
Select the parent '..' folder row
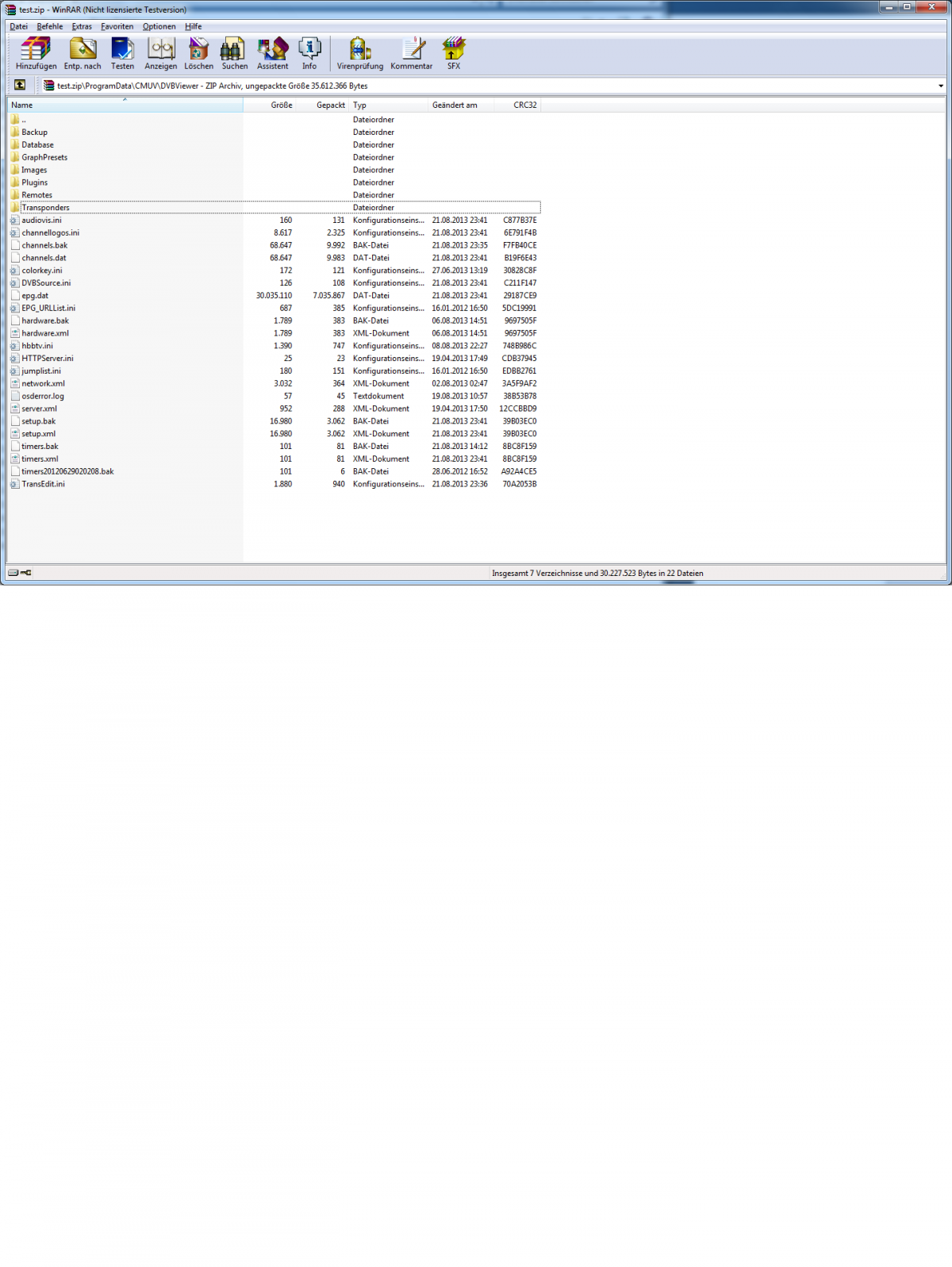pyautogui.click(x=274, y=120)
